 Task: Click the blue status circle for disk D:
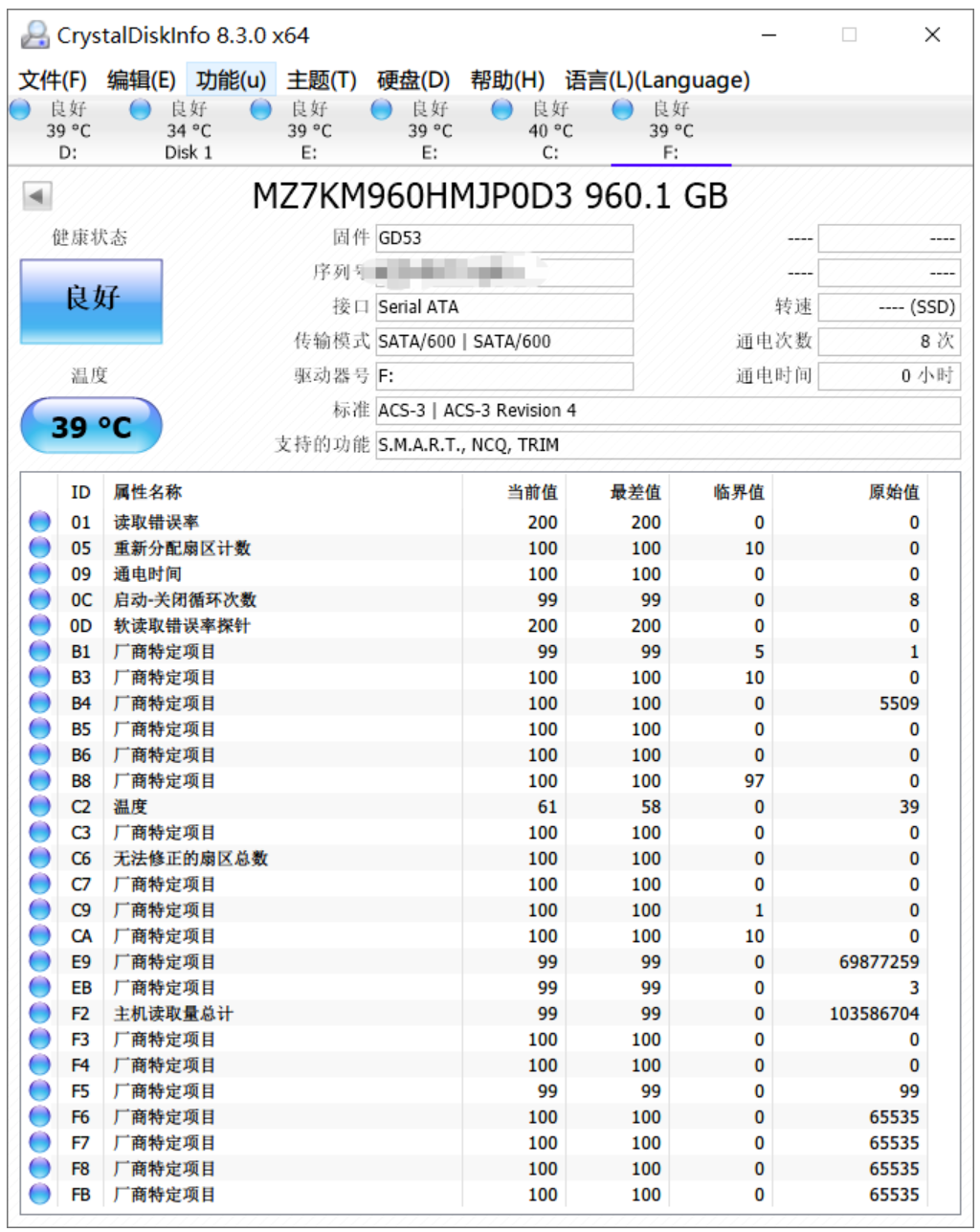[20, 109]
